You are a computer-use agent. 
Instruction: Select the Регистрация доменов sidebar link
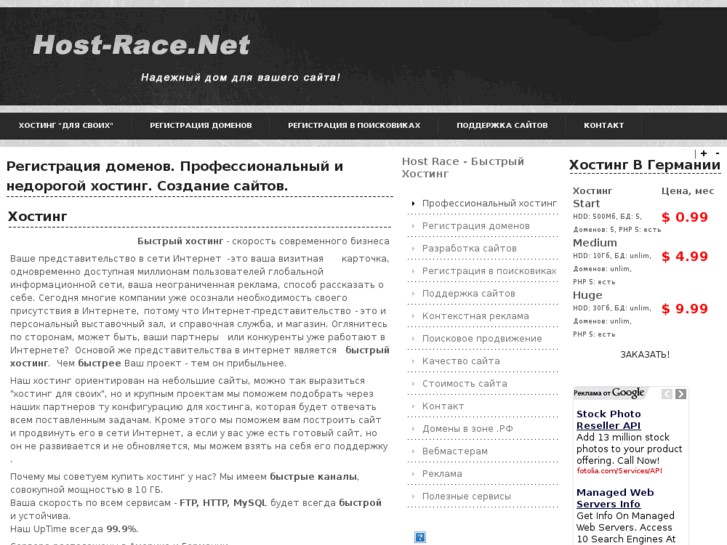(x=476, y=226)
